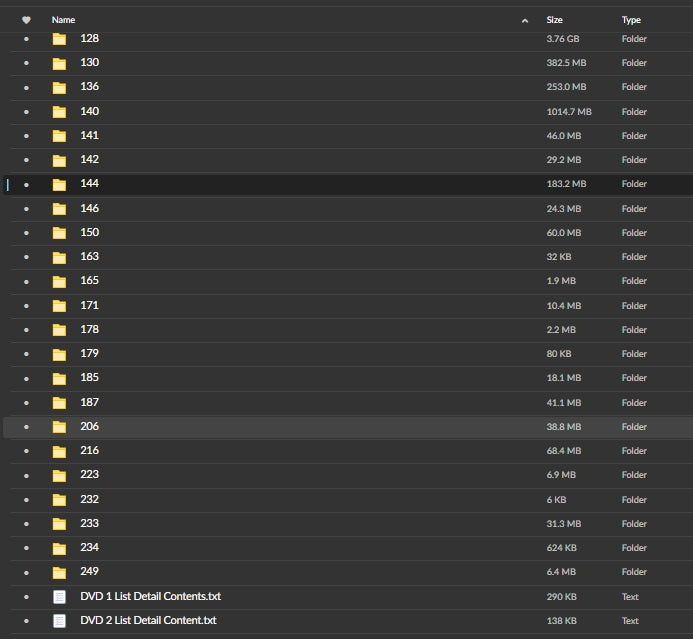Viewport: 693px width, 639px height.
Task: Open DVD 1 List Detail Contents.txt
Action: [x=150, y=596]
